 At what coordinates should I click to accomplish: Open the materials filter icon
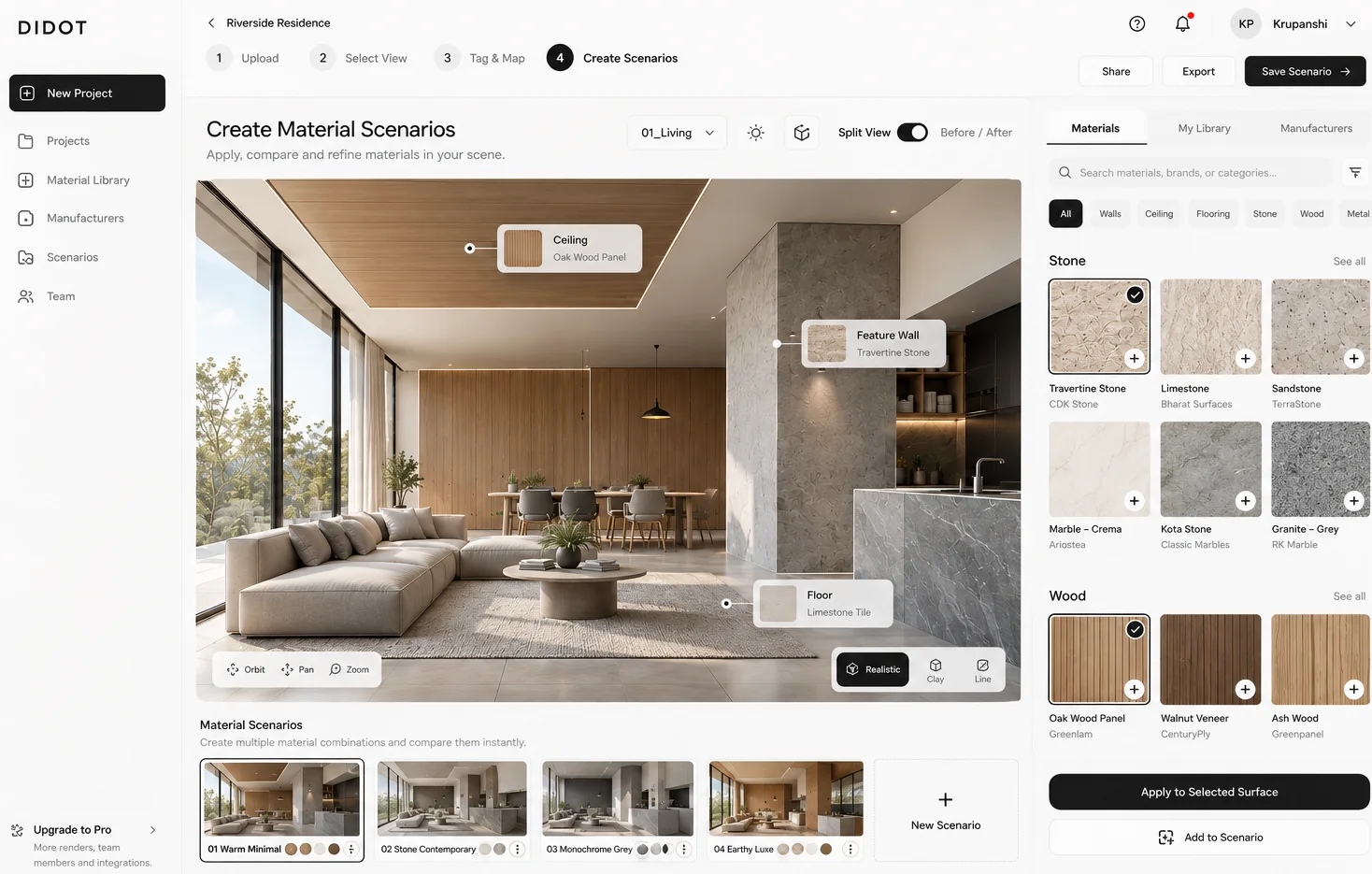1355,172
